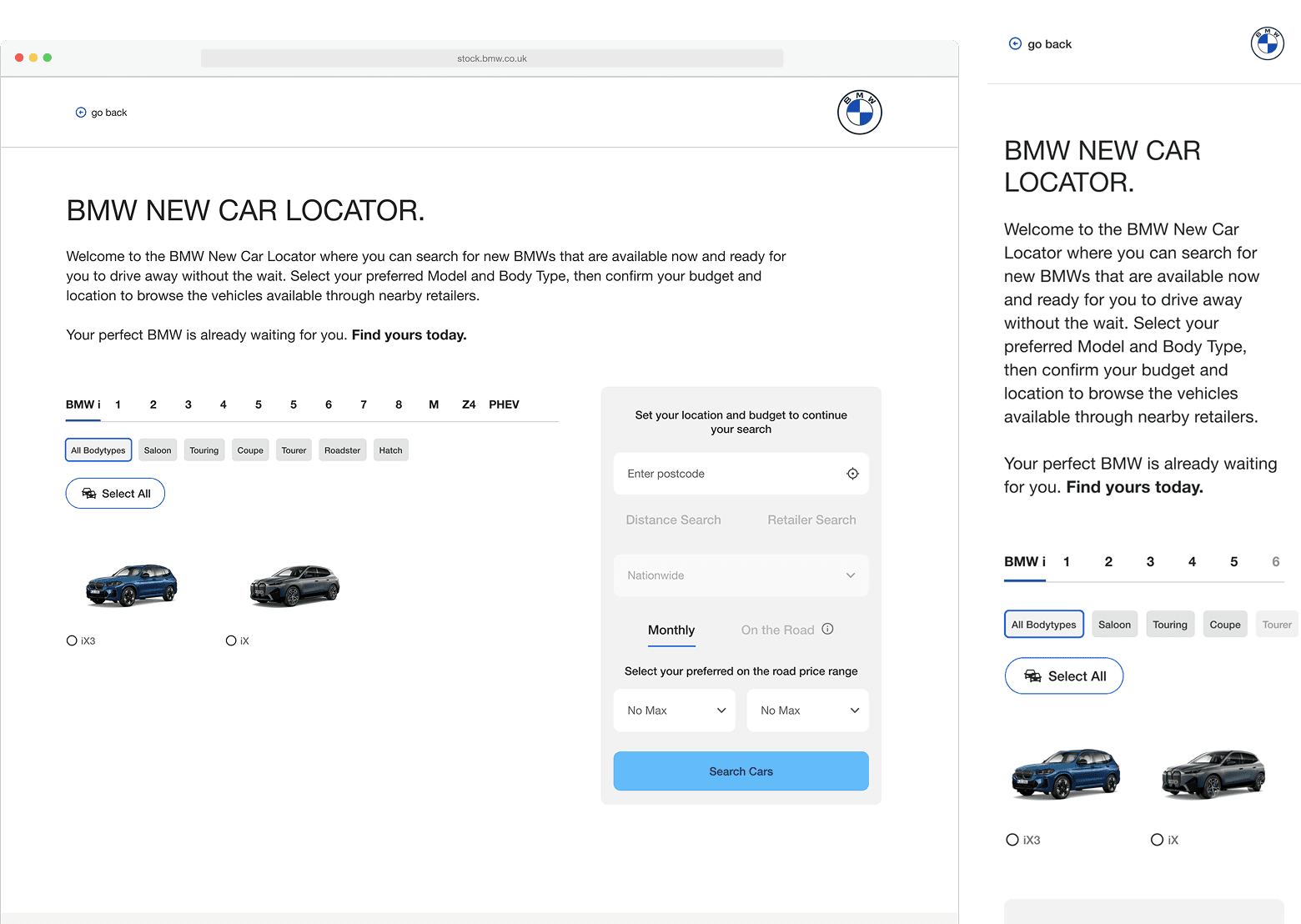
Task: Toggle Saloon filter in mobile view
Action: click(1115, 625)
